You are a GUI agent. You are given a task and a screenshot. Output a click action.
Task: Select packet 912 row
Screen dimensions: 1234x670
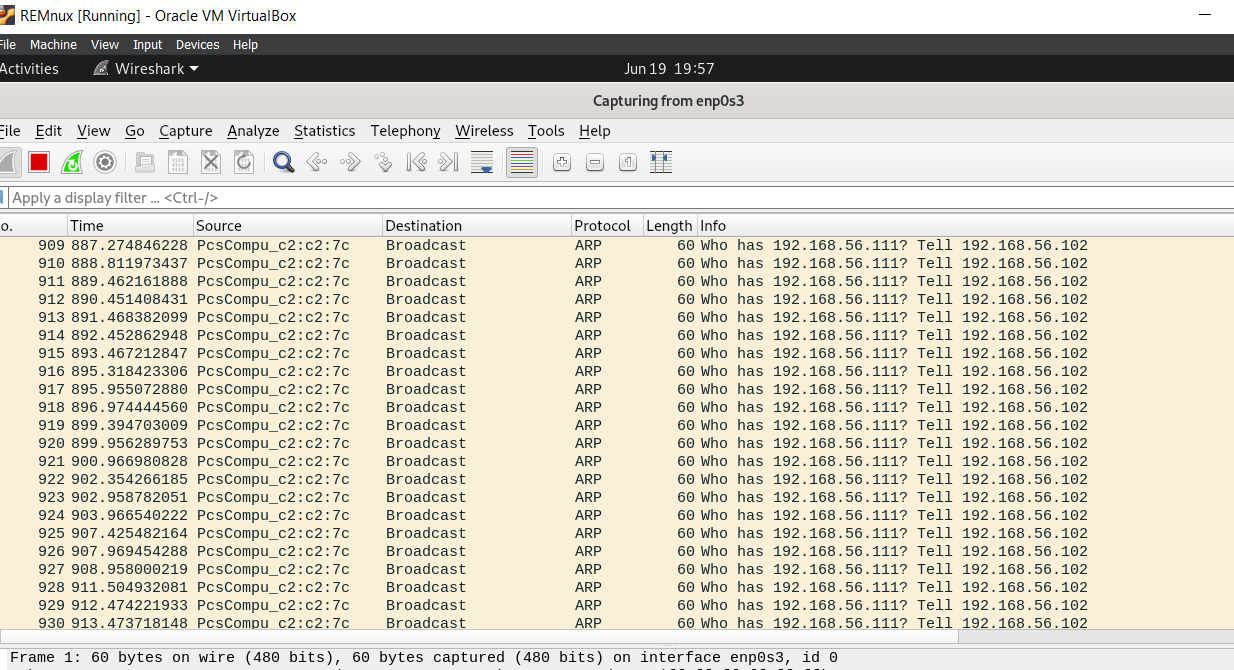pos(617,299)
